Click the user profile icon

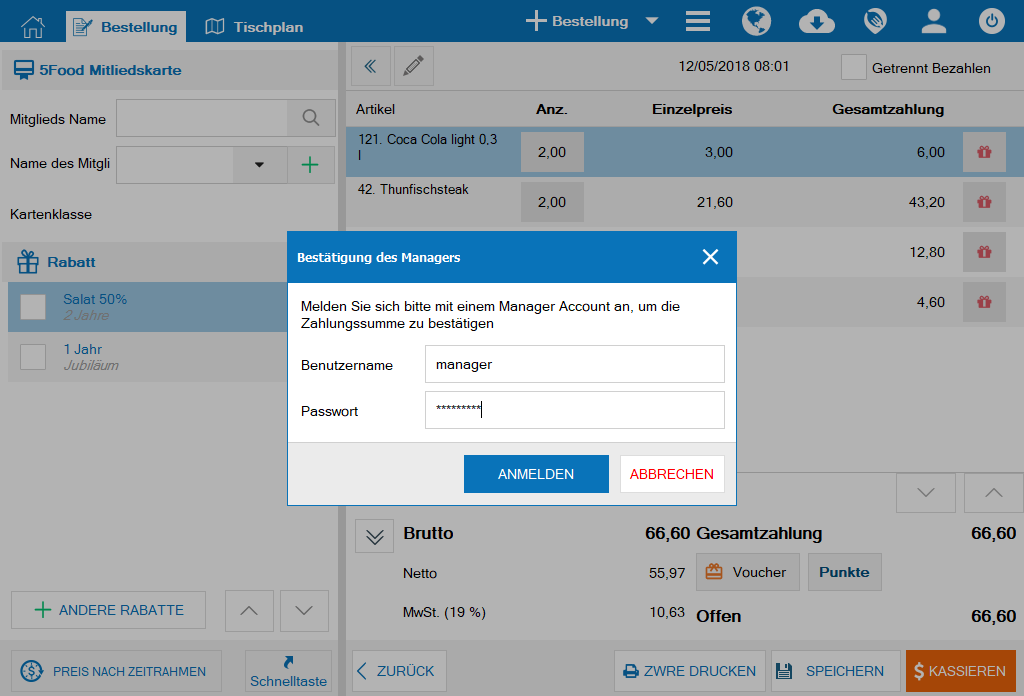point(934,22)
